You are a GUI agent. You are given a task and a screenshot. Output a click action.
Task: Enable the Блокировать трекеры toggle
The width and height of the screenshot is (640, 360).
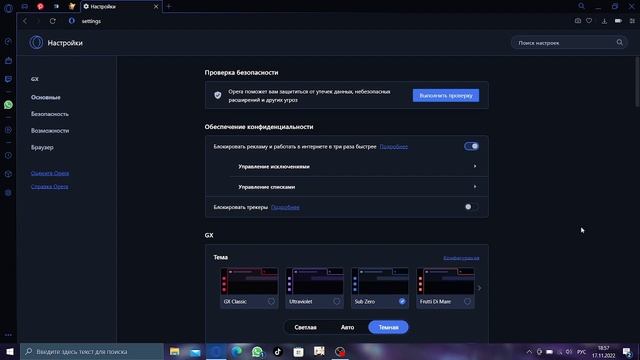click(471, 207)
